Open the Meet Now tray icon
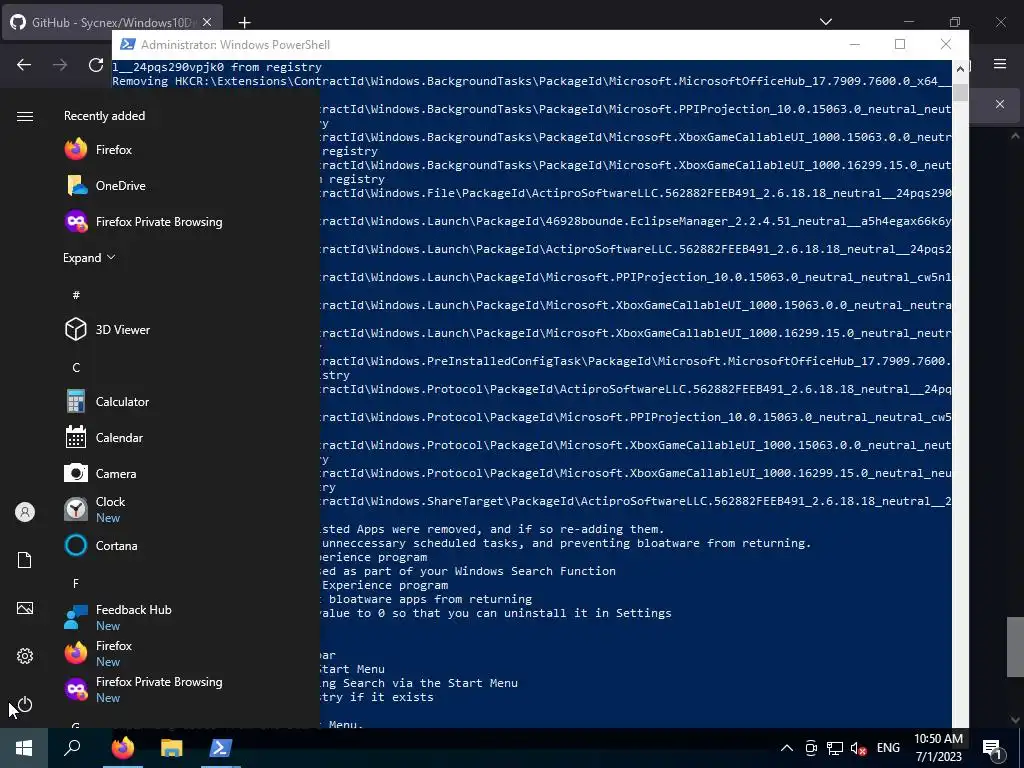 coord(810,748)
